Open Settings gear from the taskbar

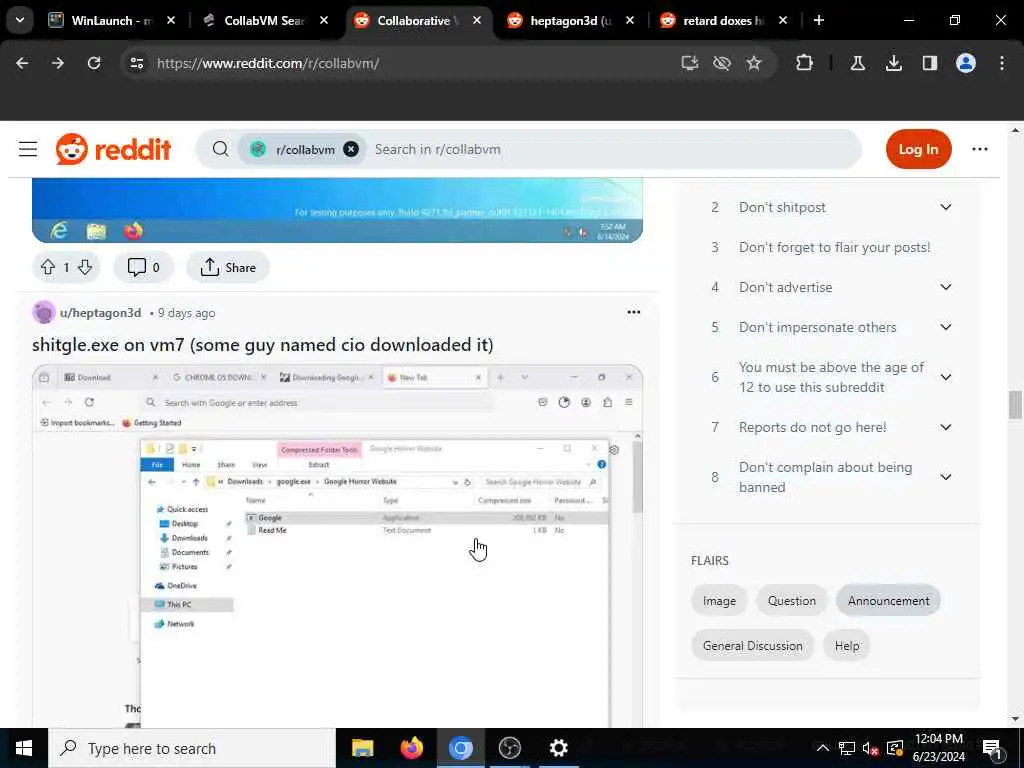point(558,748)
